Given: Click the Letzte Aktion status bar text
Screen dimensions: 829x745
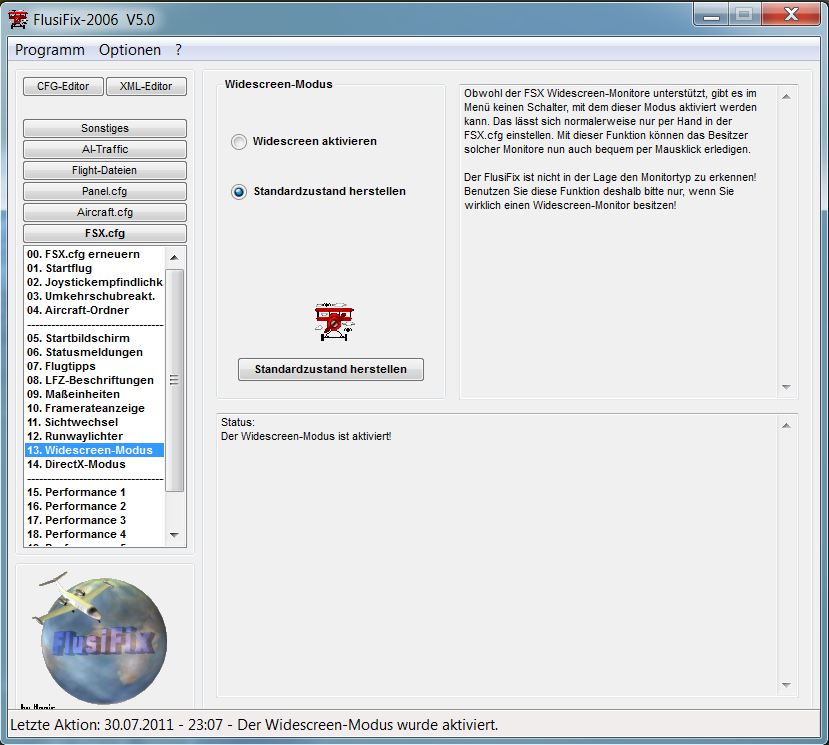Looking at the screenshot, I should tap(254, 725).
